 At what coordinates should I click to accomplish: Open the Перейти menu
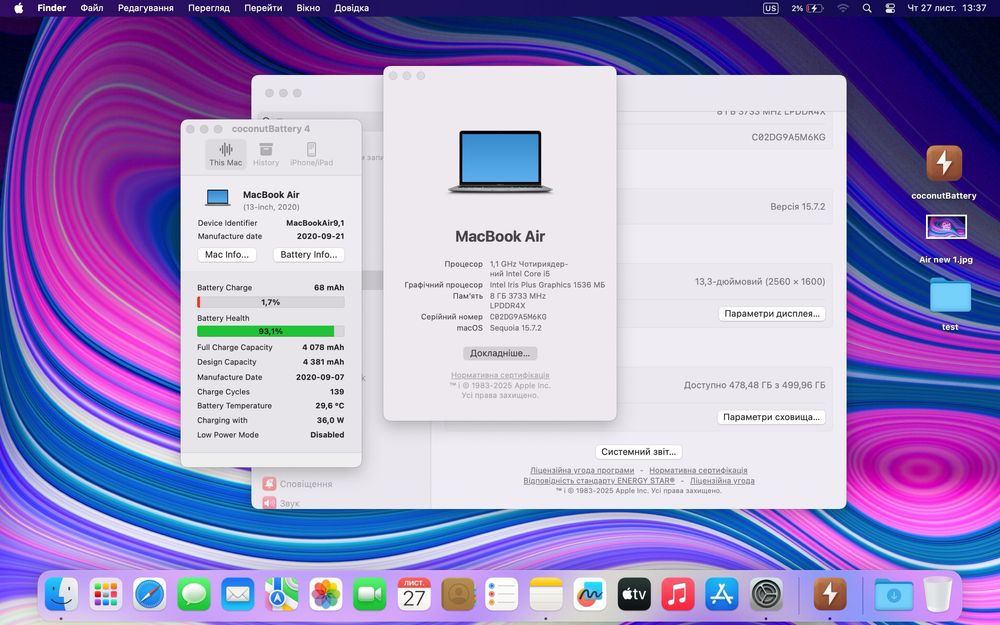tap(263, 8)
